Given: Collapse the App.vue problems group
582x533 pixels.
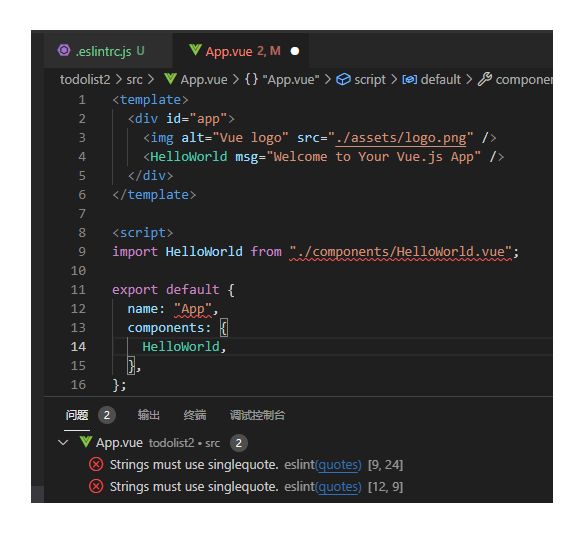Looking at the screenshot, I should coord(63,442).
